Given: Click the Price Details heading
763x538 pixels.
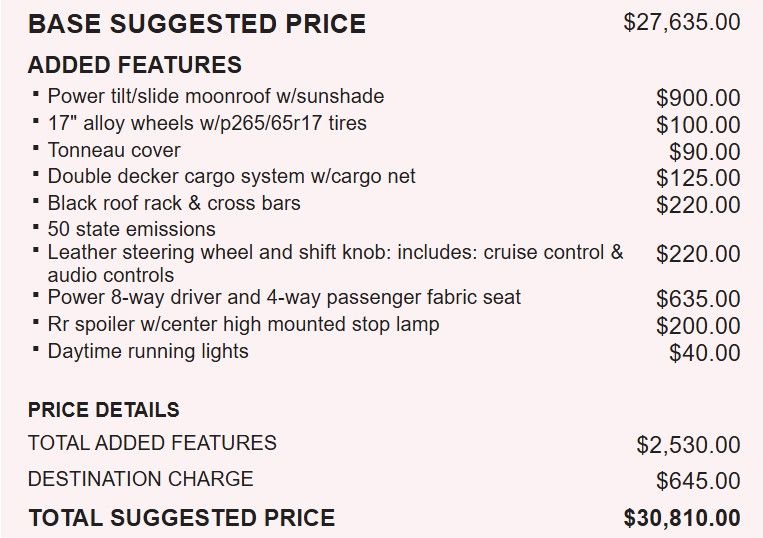Looking at the screenshot, I should tap(104, 410).
